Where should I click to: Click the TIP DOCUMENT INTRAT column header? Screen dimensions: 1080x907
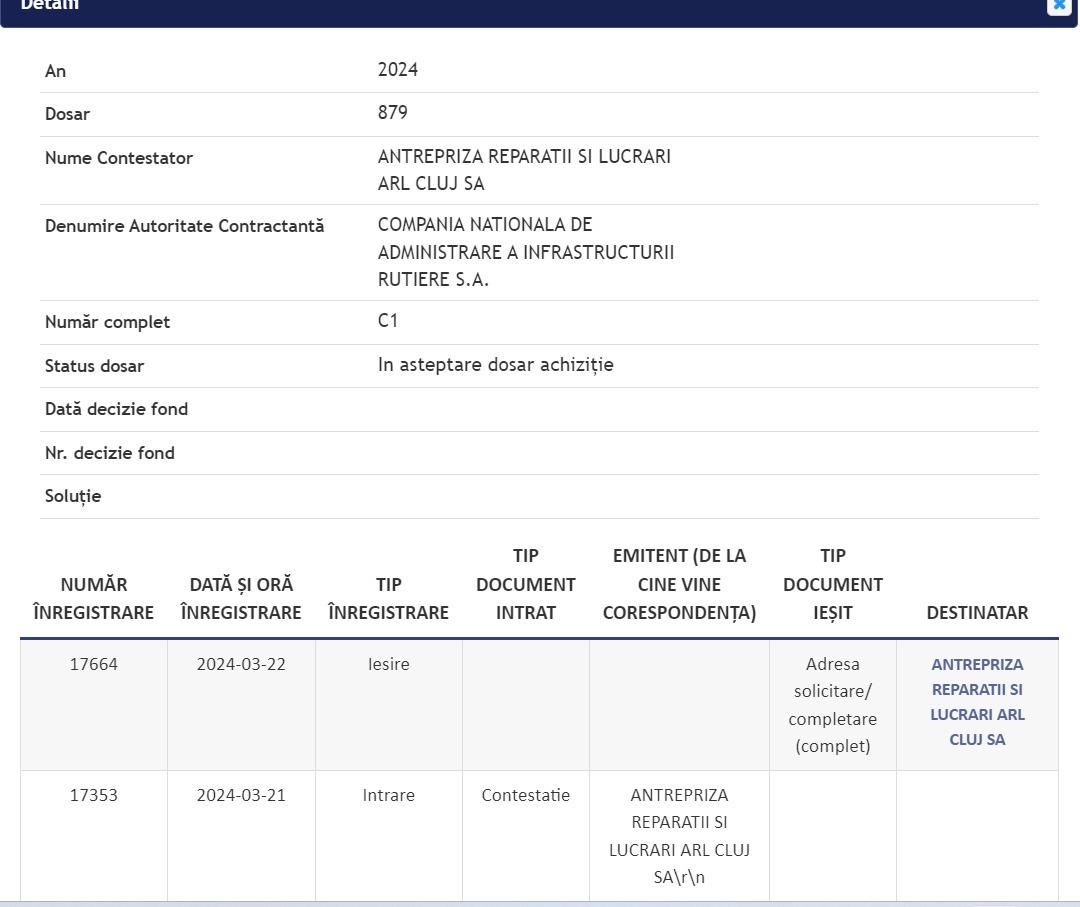(526, 584)
